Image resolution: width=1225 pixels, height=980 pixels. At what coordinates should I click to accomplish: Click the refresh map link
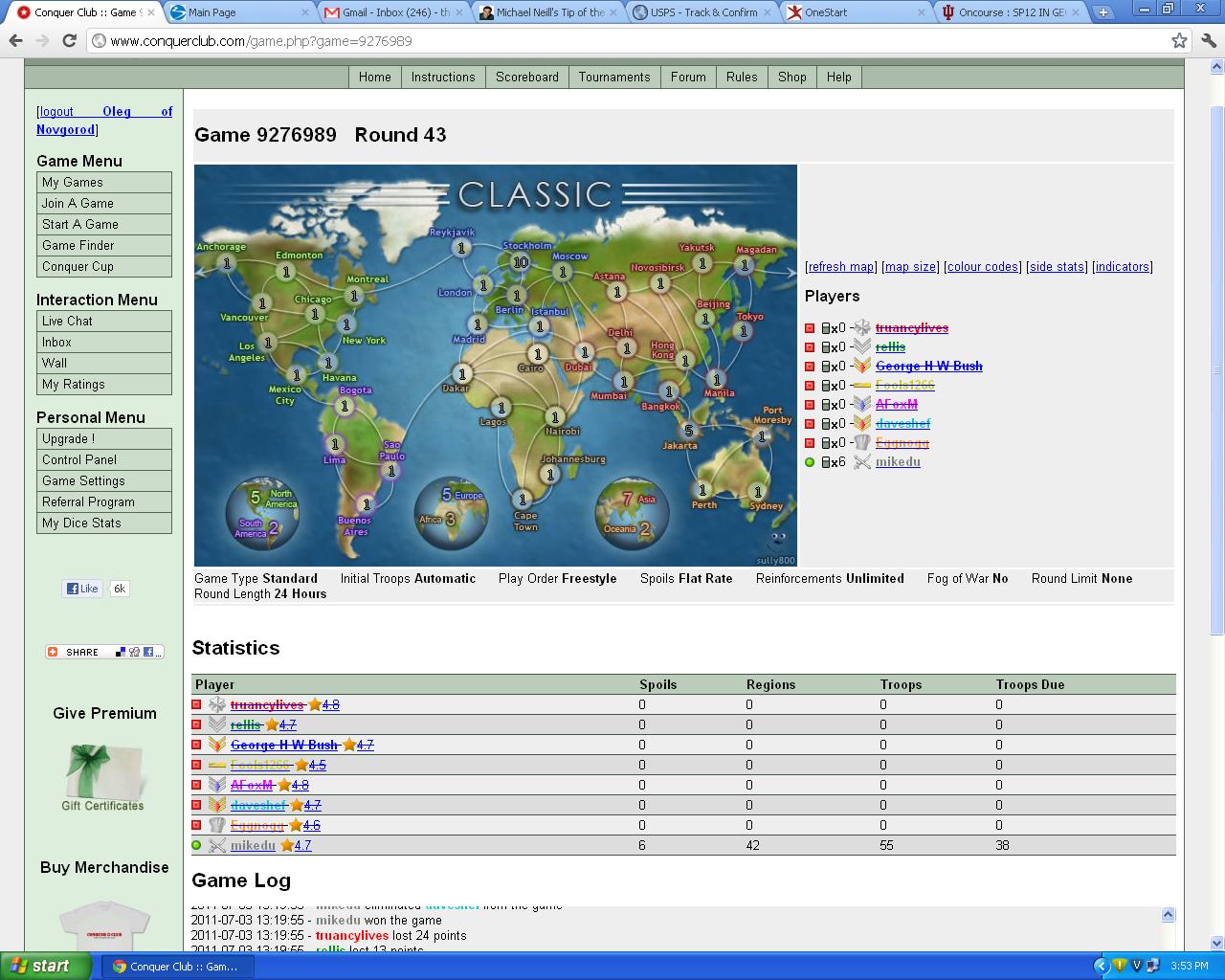tap(840, 267)
